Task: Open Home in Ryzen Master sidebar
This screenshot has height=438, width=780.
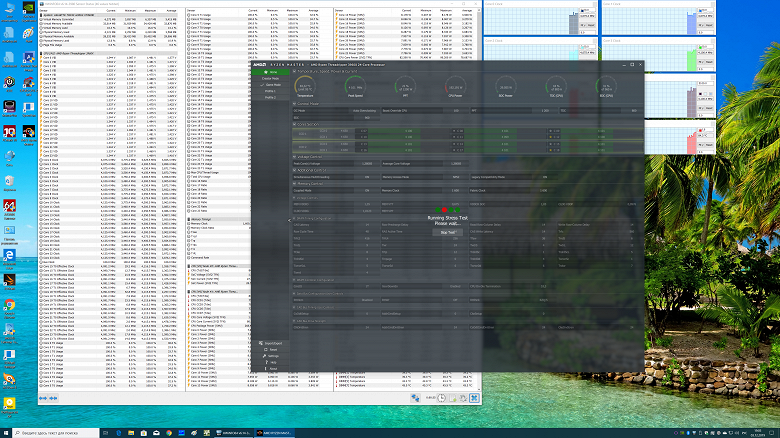Action: (x=271, y=72)
